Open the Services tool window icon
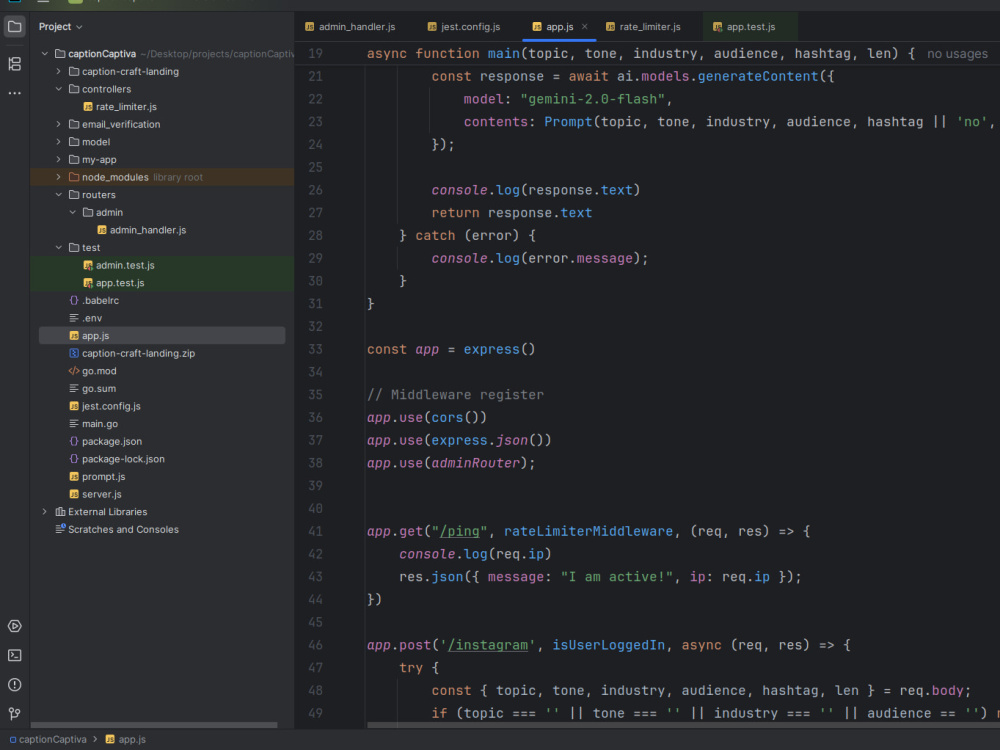The width and height of the screenshot is (1000, 750). point(14,626)
